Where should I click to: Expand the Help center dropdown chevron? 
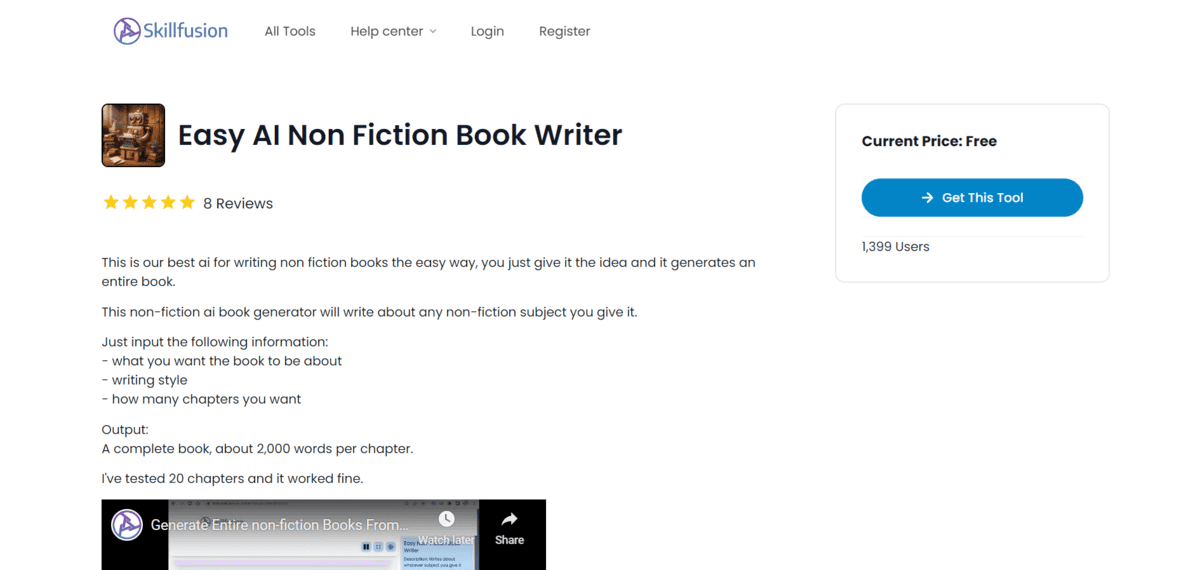tap(433, 32)
